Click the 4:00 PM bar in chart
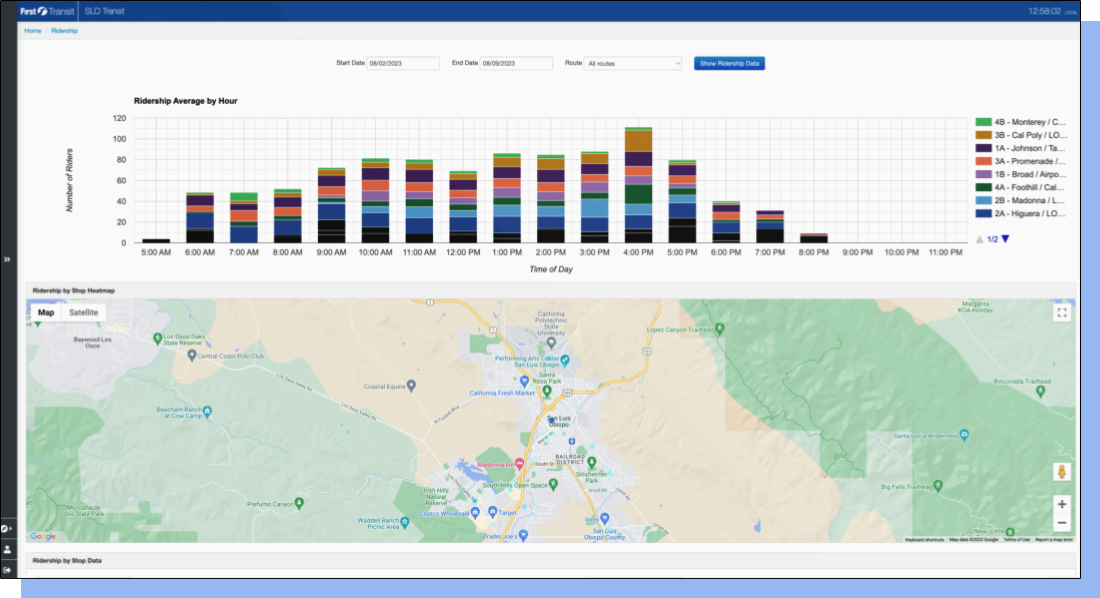 638,185
